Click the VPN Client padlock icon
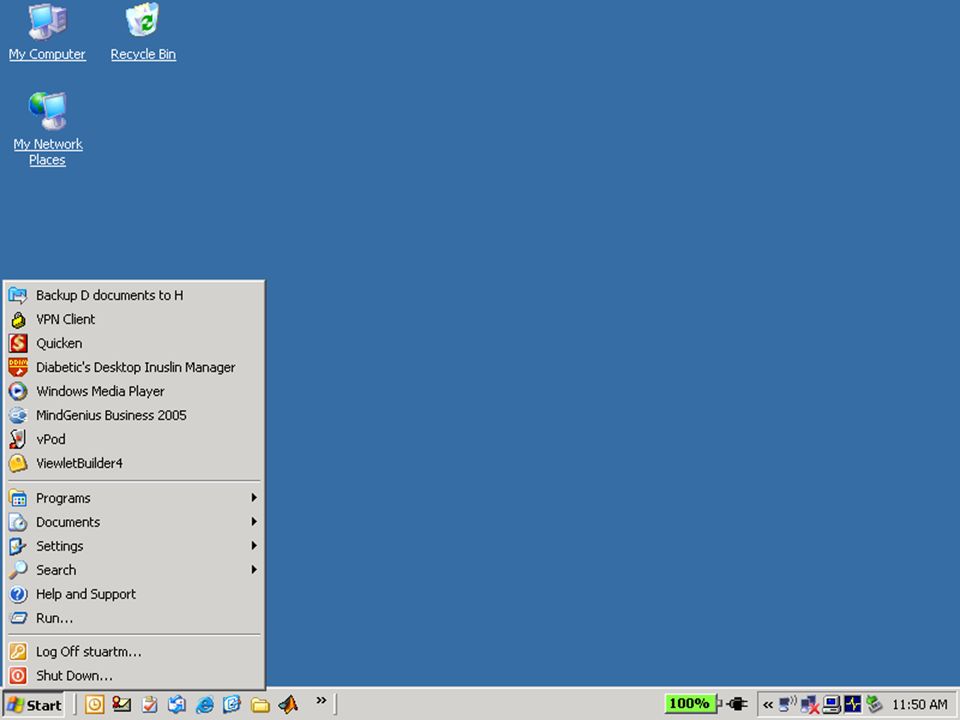This screenshot has width=960, height=720. (x=18, y=320)
